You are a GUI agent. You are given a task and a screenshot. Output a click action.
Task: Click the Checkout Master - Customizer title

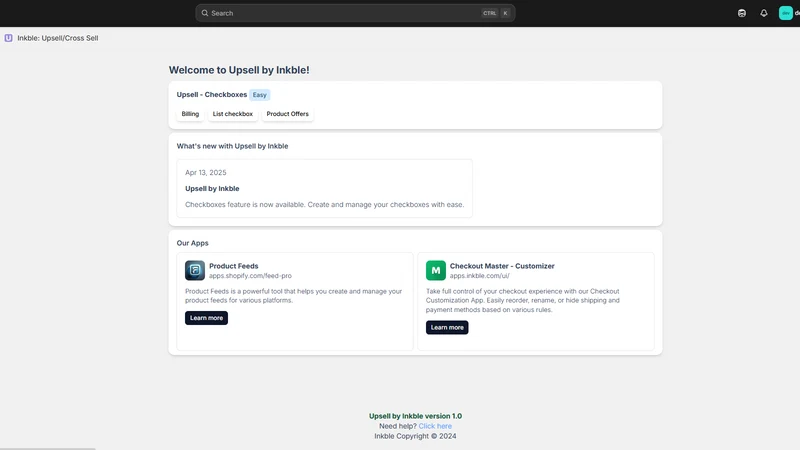(x=502, y=266)
